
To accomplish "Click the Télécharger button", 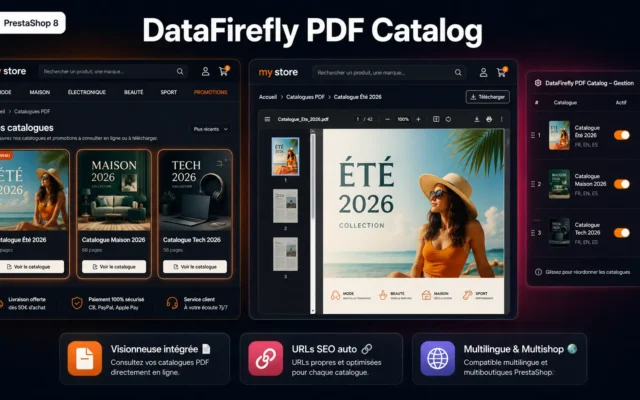I will click(487, 97).
